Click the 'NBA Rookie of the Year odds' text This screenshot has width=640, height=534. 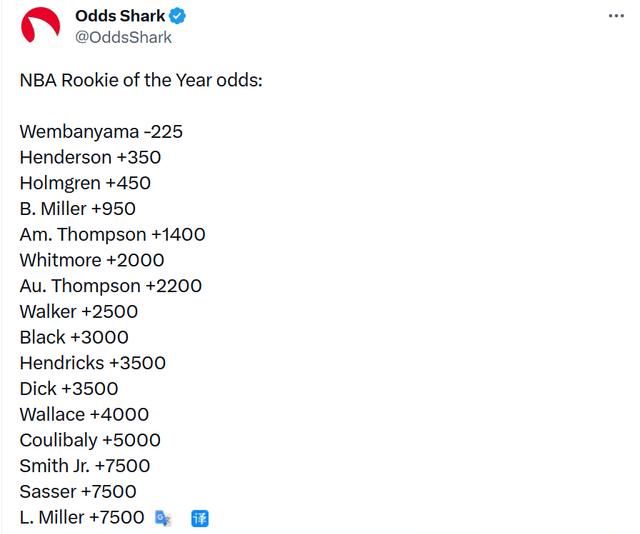[x=141, y=80]
